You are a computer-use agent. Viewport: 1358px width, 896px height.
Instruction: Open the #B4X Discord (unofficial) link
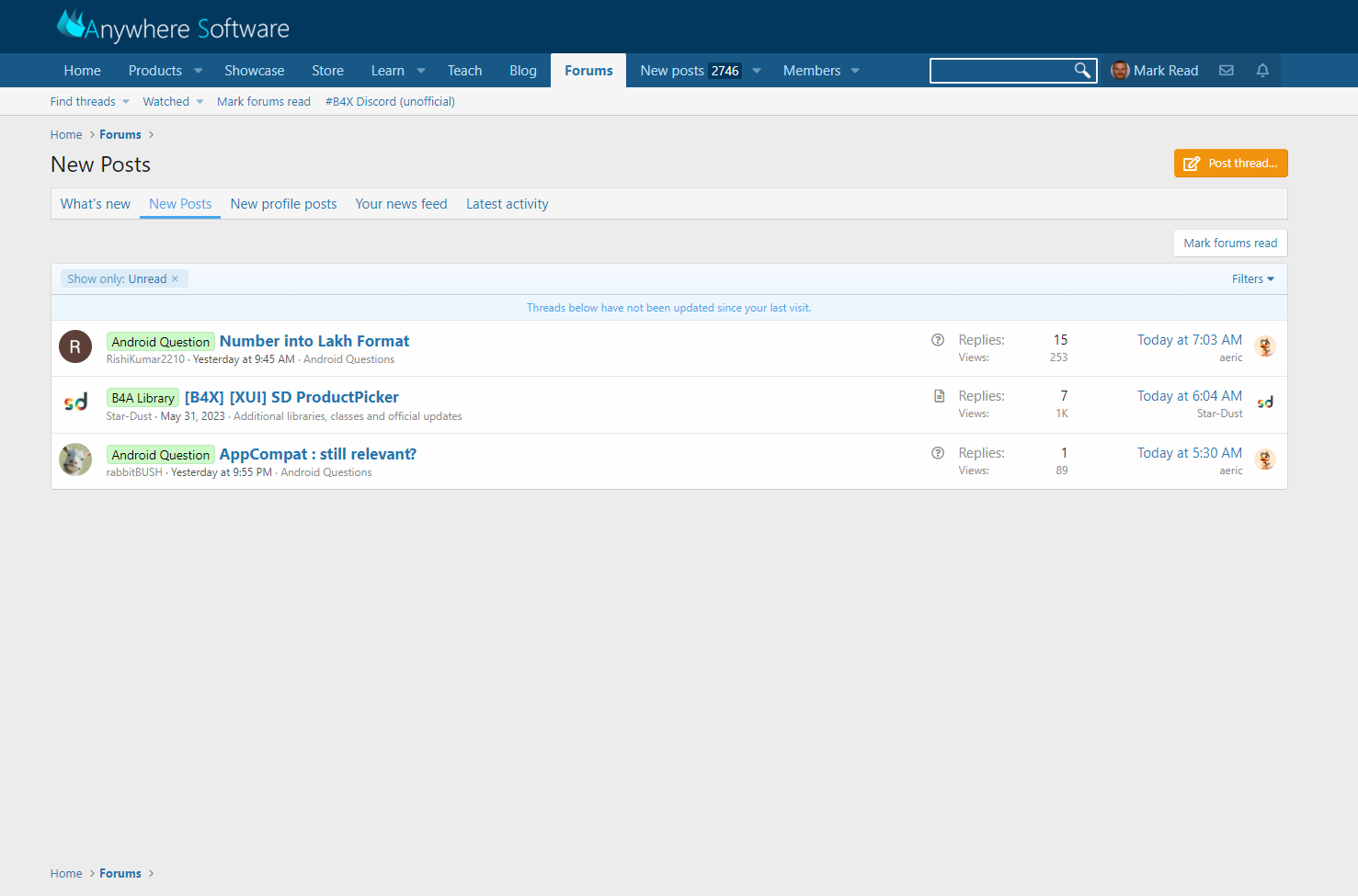[x=390, y=102]
